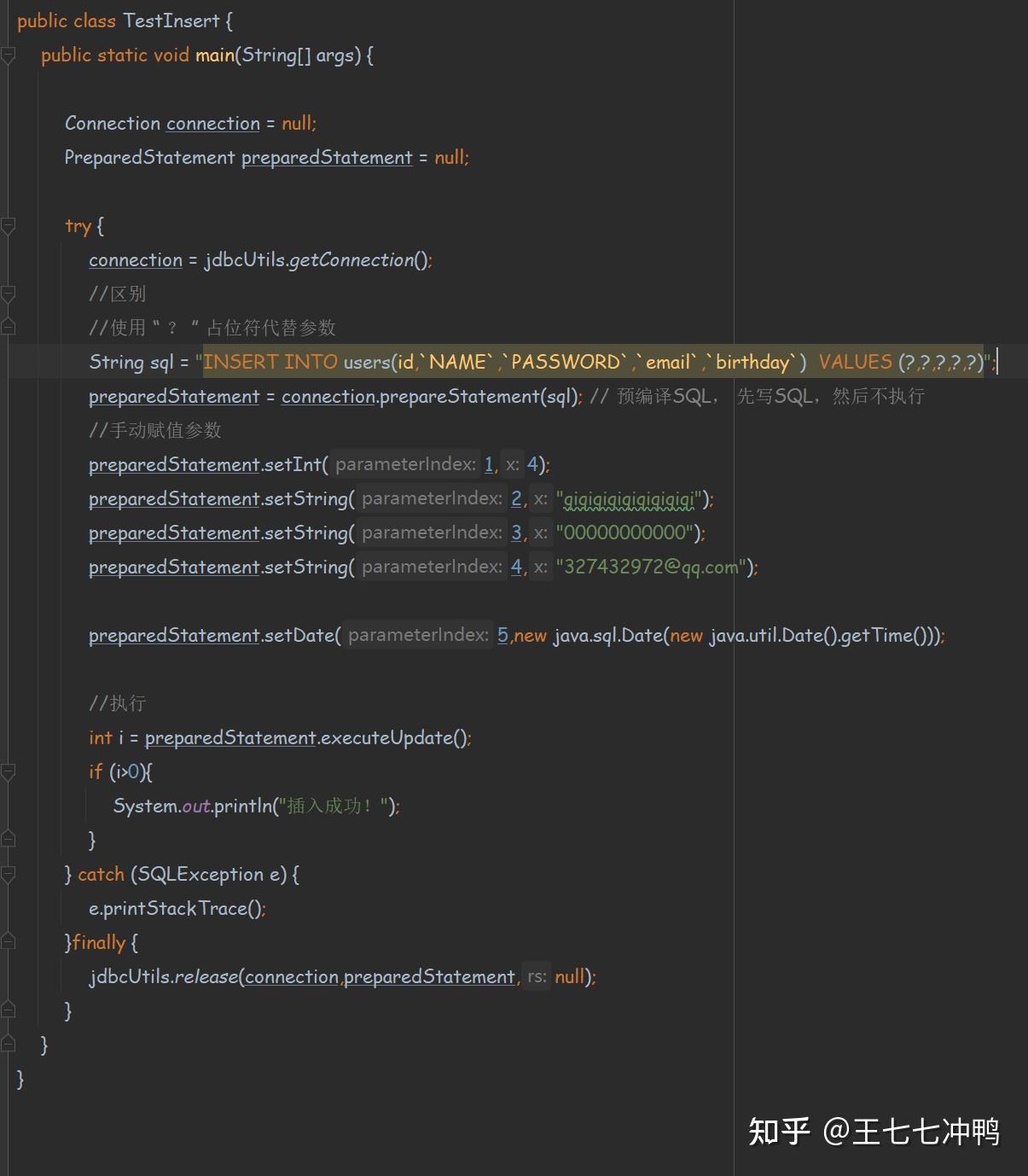Click fold end marker closing the finally block
The width and height of the screenshot is (1028, 1176).
(x=9, y=1010)
